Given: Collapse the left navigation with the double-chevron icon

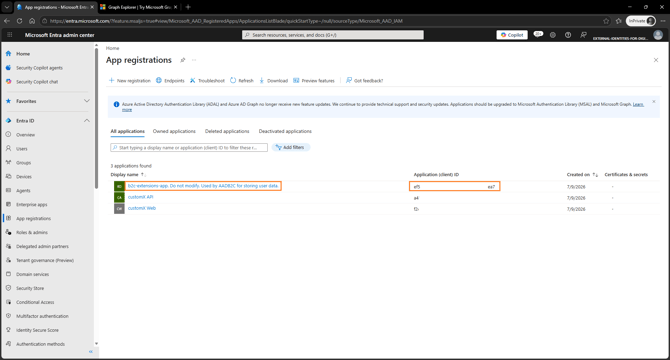Looking at the screenshot, I should [91, 351].
